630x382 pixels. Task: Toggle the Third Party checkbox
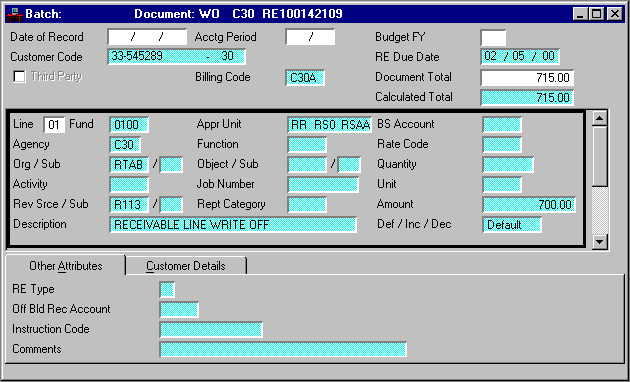coord(19,76)
